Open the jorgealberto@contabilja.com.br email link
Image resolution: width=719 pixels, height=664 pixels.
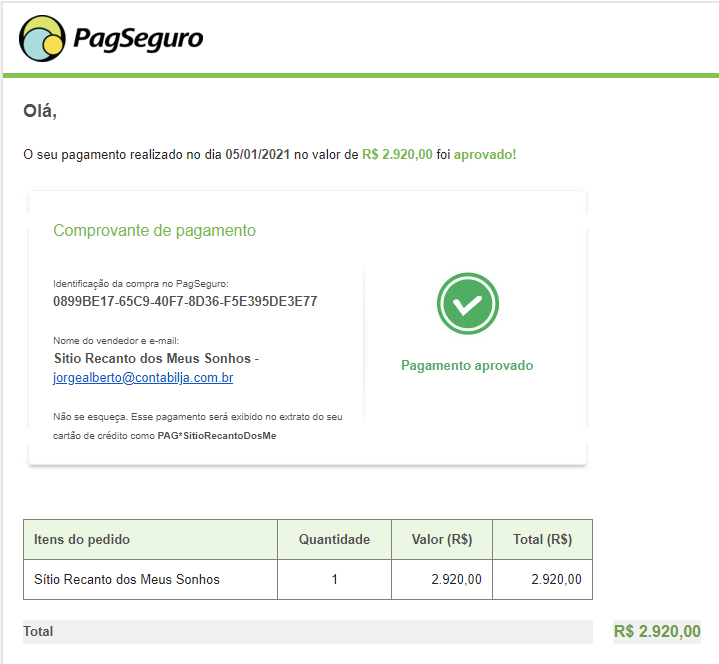pos(143,377)
